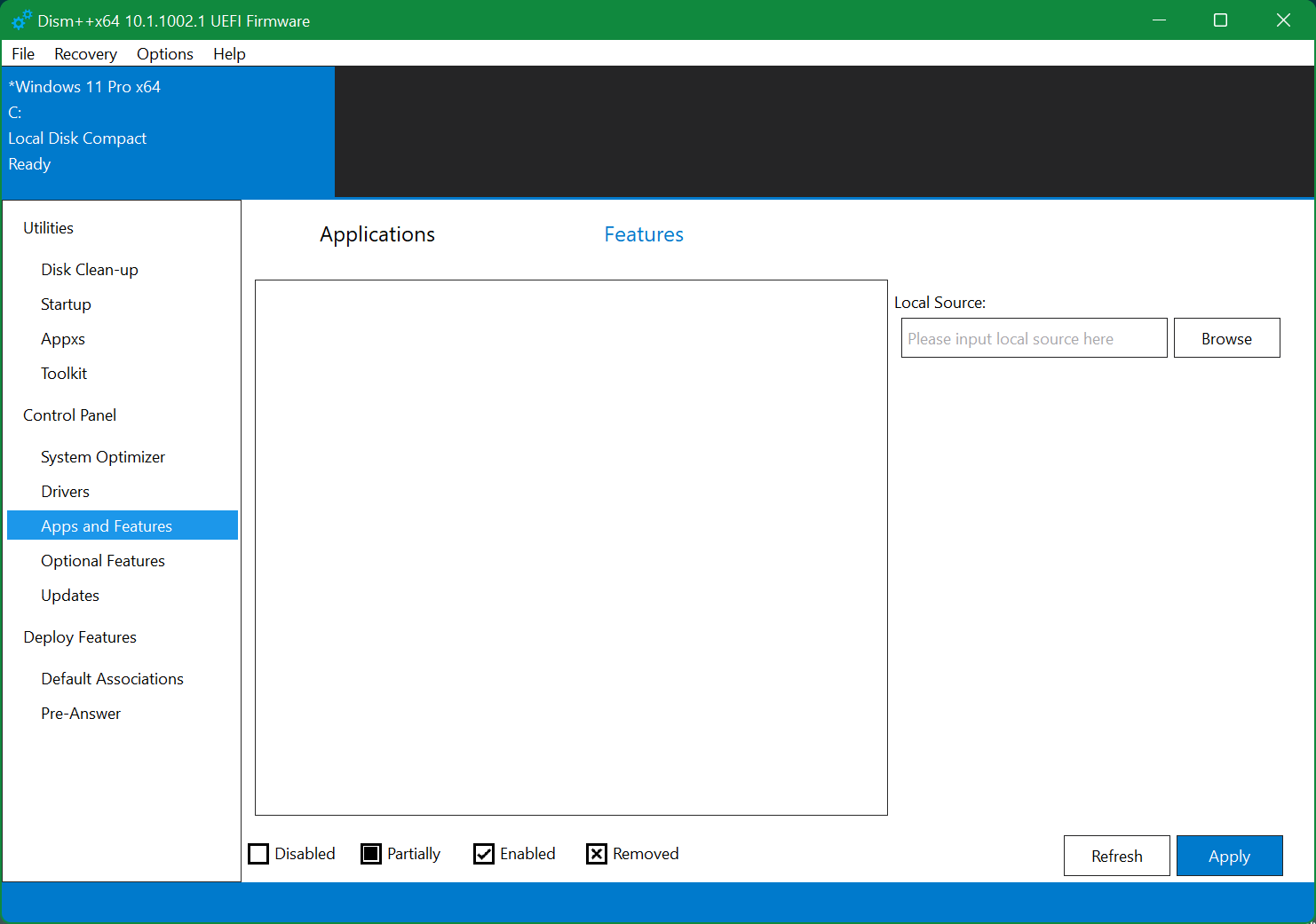Viewport: 1316px width, 924px height.
Task: Open the Options menu
Action: (x=165, y=54)
